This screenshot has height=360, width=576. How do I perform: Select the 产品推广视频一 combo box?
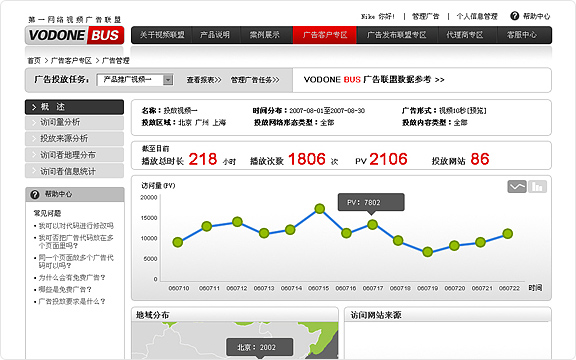click(135, 80)
